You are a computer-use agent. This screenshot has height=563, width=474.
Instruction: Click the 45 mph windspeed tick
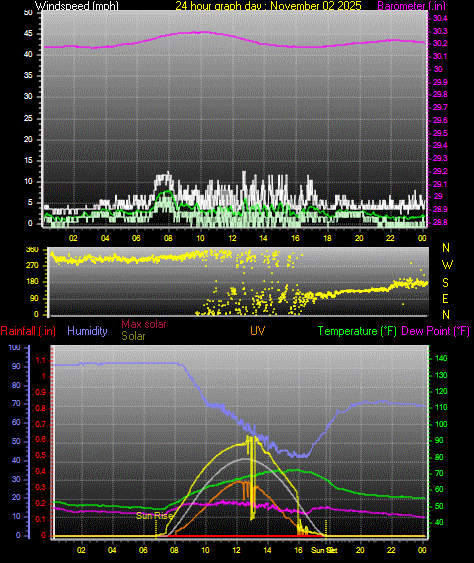pyautogui.click(x=28, y=33)
